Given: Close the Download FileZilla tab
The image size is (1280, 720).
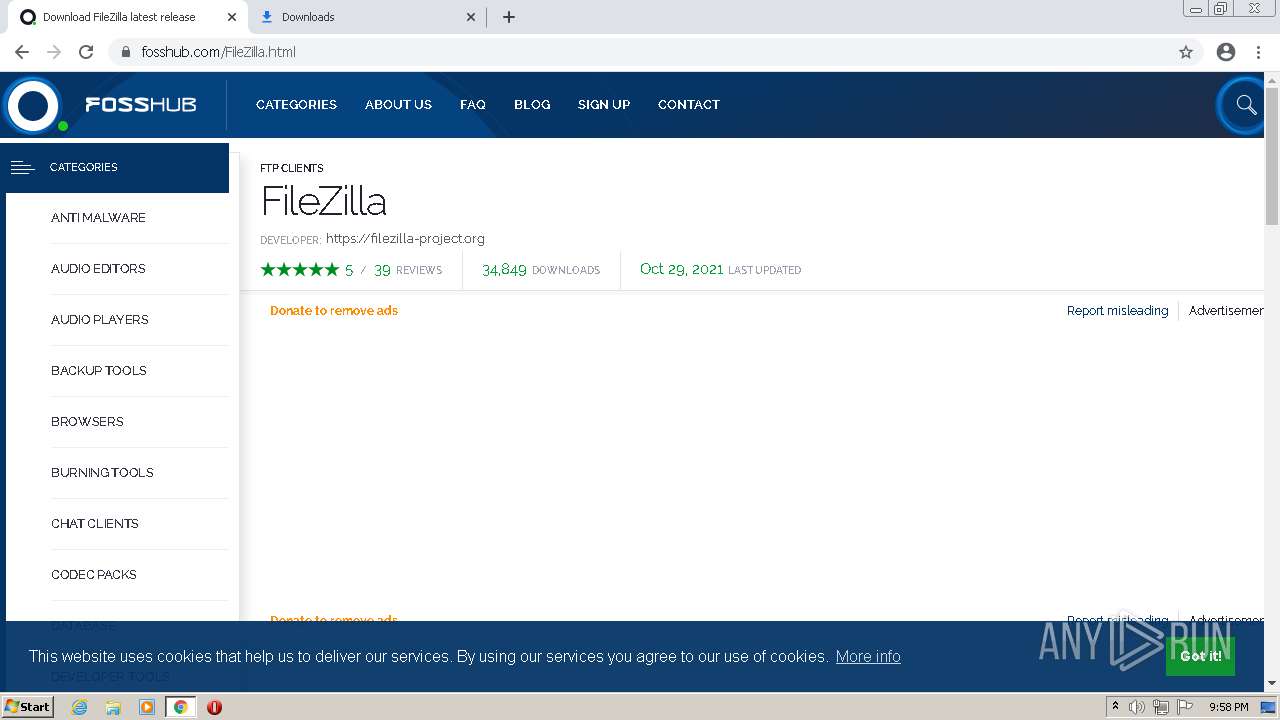Looking at the screenshot, I should click(x=232, y=17).
